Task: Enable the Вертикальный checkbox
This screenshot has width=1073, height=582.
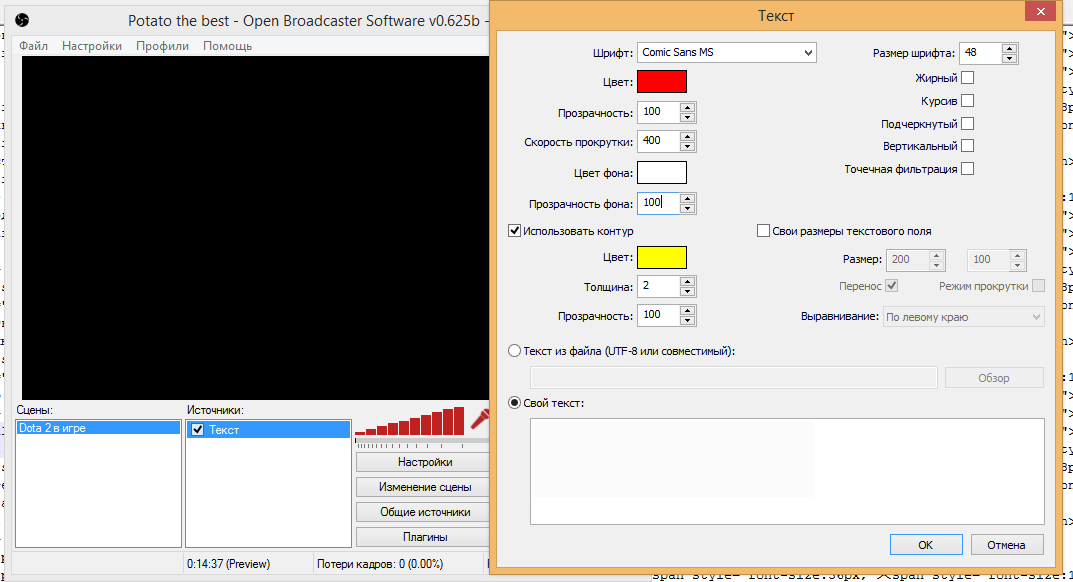Action: [968, 146]
